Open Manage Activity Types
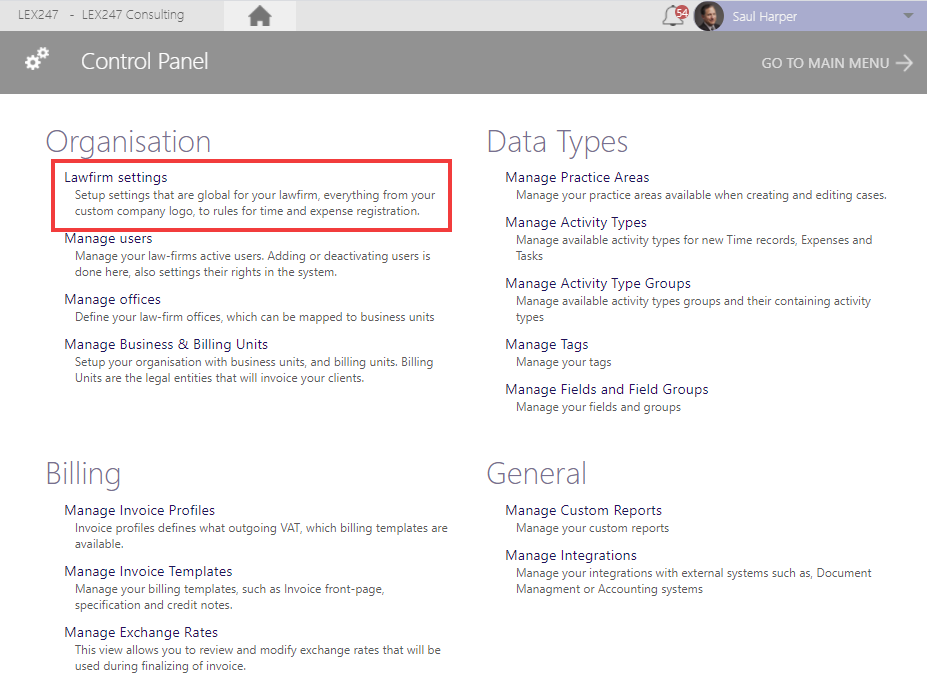927x696 pixels. pos(576,222)
